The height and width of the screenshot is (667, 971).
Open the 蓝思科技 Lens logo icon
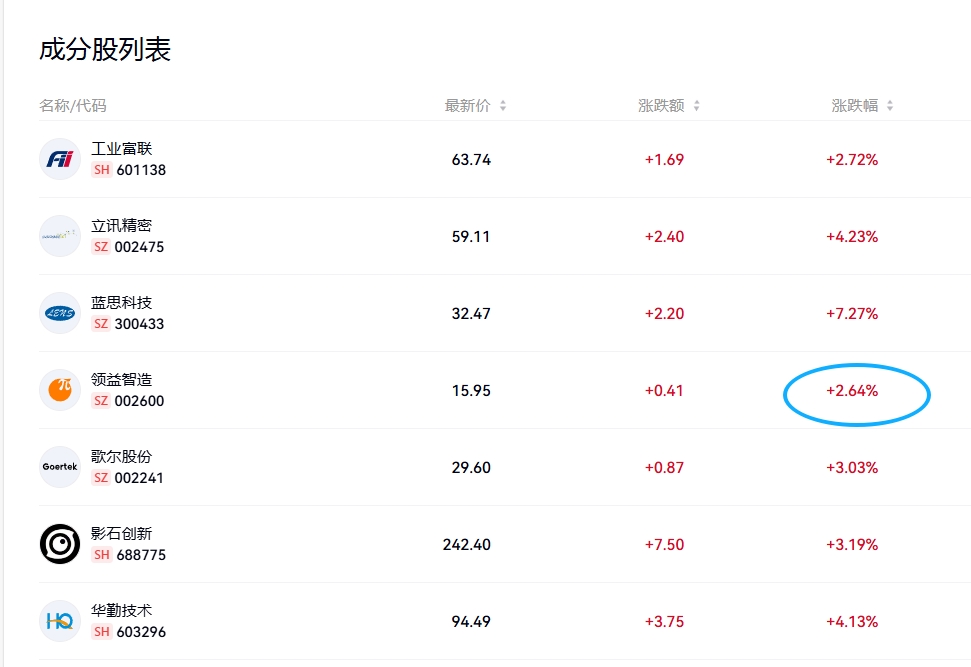click(x=60, y=313)
